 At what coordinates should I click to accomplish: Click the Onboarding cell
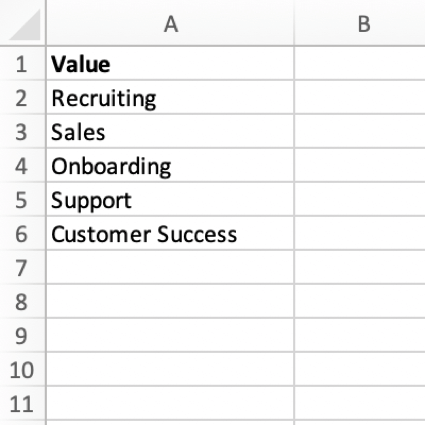[x=170, y=165]
